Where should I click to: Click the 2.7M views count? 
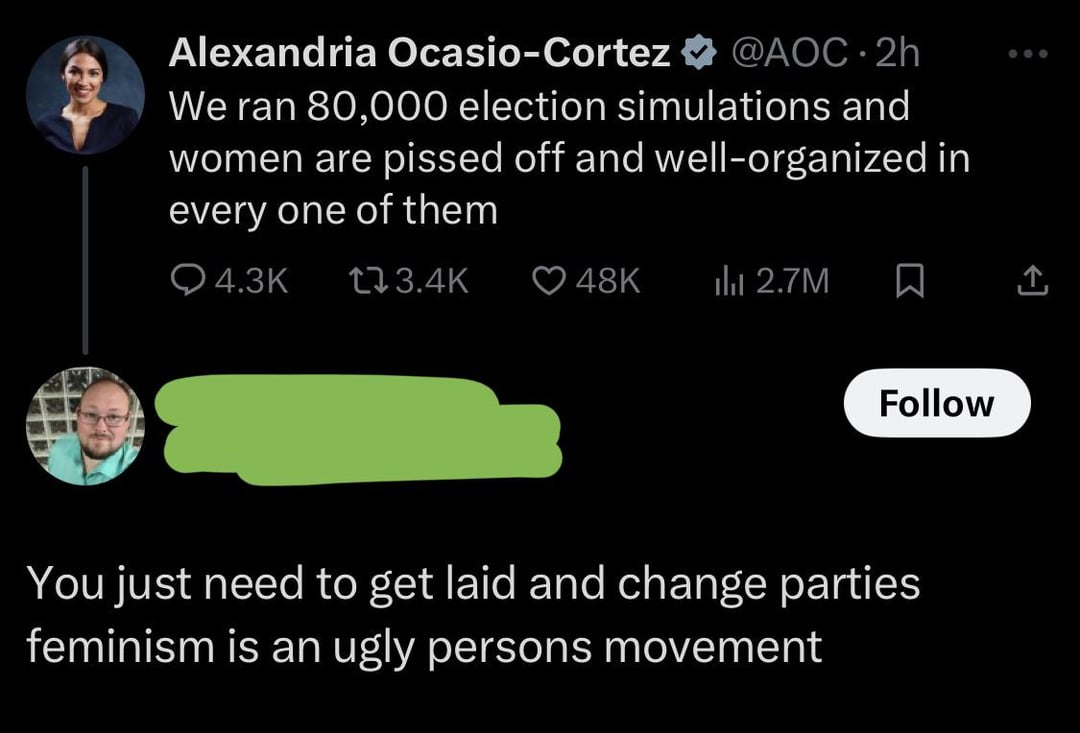pyautogui.click(x=792, y=282)
